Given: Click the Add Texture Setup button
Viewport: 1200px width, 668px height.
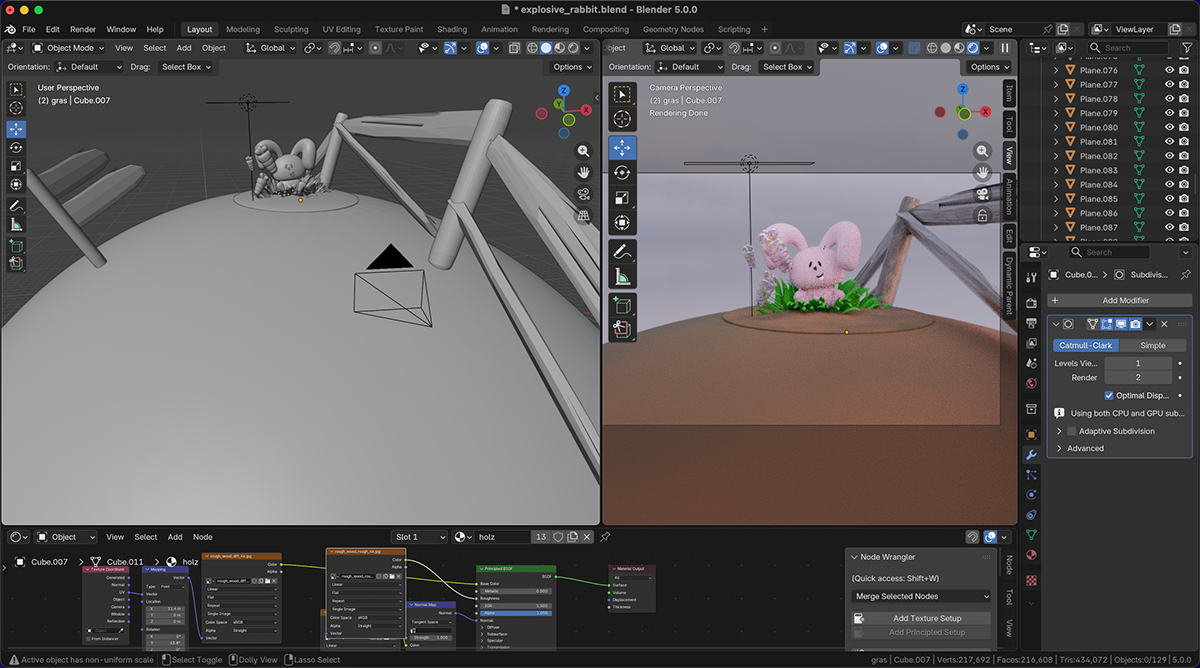Looking at the screenshot, I should pos(921,618).
